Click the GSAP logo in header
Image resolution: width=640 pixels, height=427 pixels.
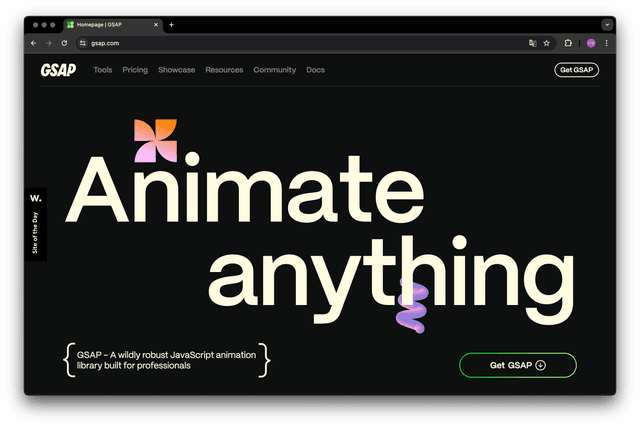point(58,70)
